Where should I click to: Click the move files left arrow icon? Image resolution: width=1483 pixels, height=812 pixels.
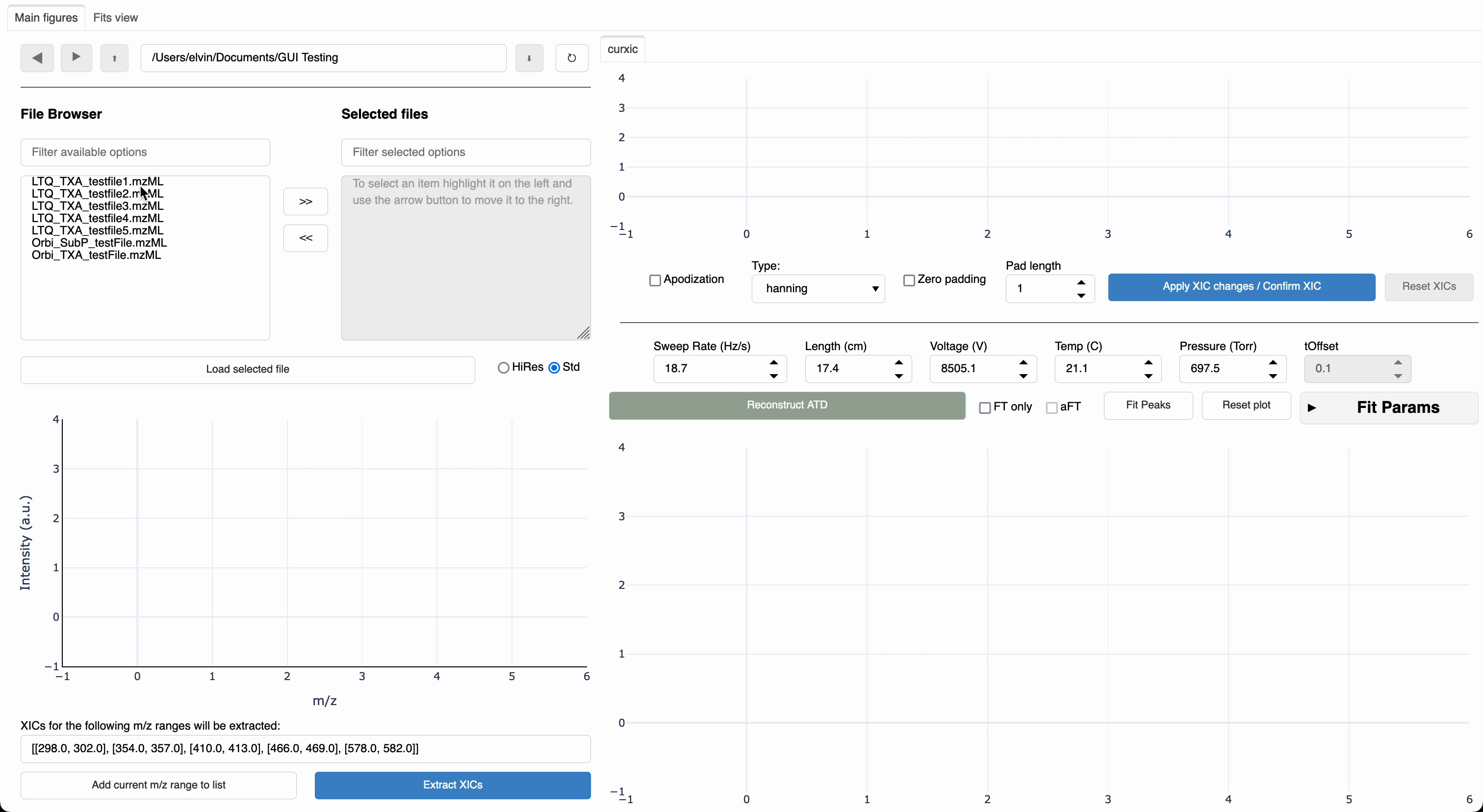coord(305,238)
